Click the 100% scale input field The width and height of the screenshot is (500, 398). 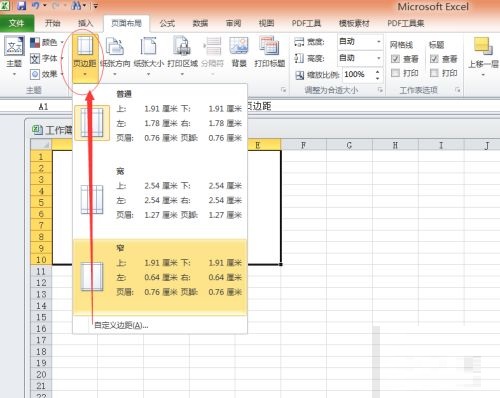coord(358,74)
